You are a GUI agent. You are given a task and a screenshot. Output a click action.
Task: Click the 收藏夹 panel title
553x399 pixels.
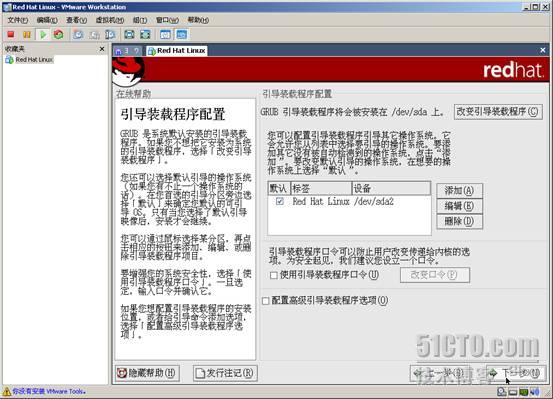tap(15, 49)
